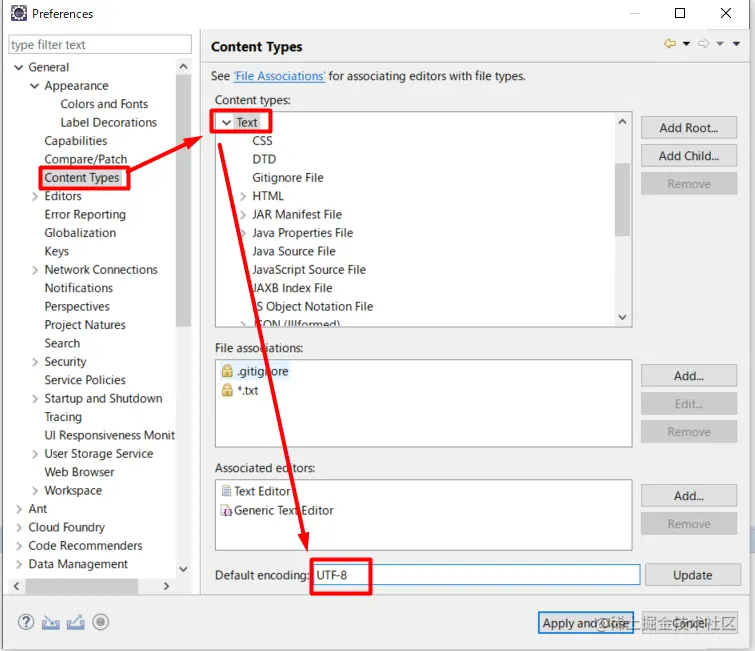Viewport: 755px width, 651px height.
Task: Collapse the General tree node
Action: tap(19, 67)
